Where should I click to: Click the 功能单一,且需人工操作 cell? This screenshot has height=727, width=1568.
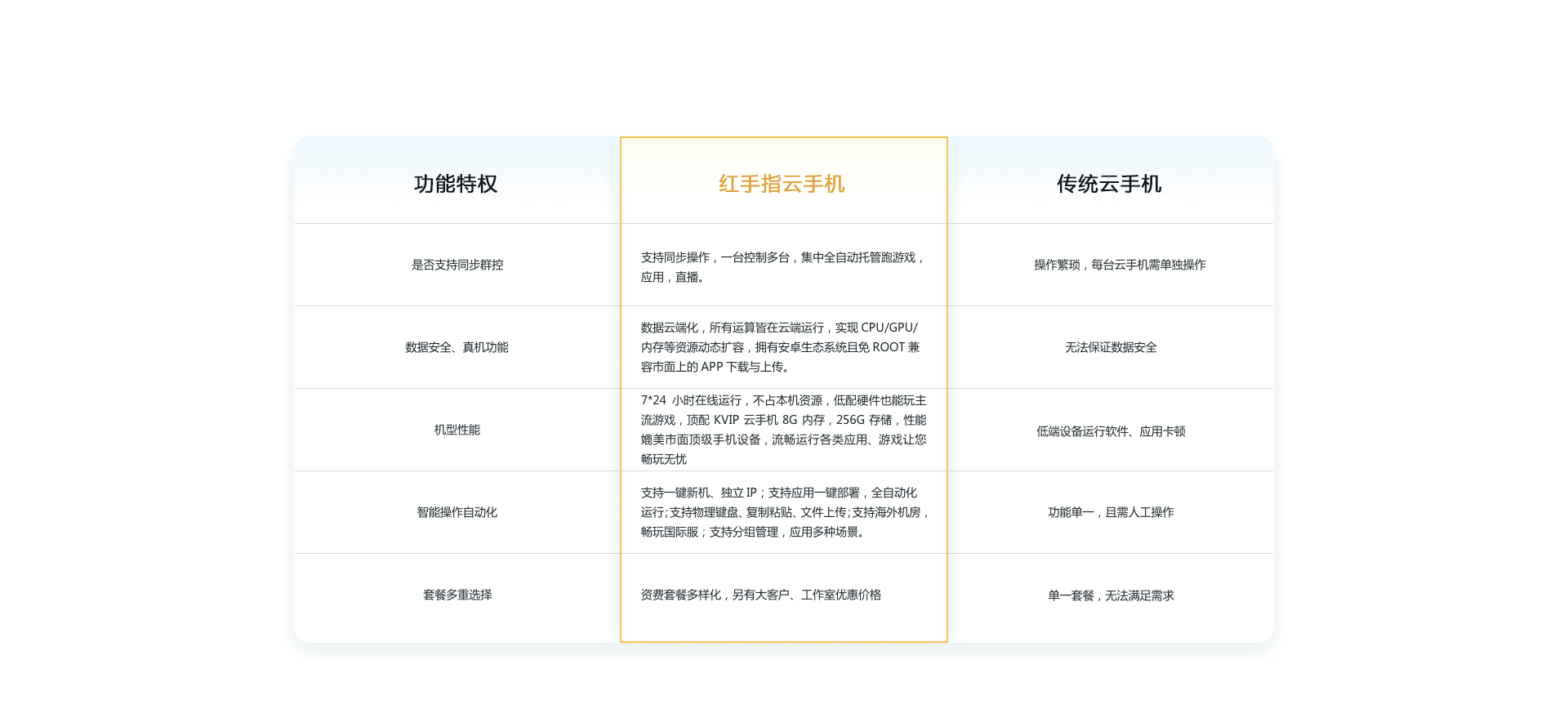click(1111, 512)
